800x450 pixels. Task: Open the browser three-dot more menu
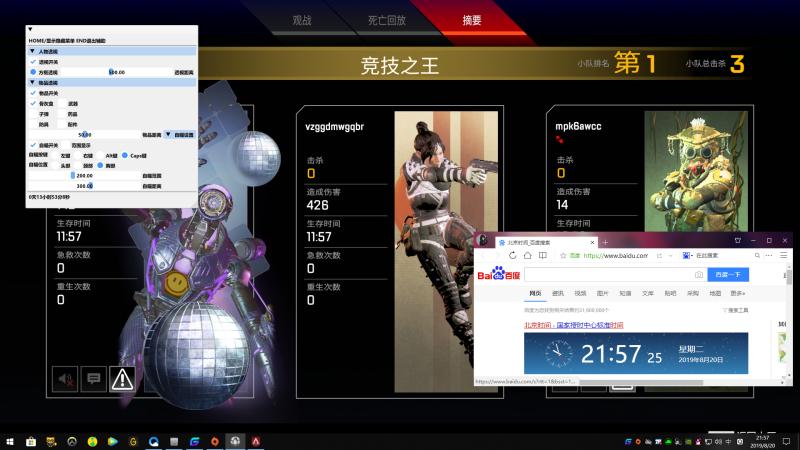click(769, 255)
